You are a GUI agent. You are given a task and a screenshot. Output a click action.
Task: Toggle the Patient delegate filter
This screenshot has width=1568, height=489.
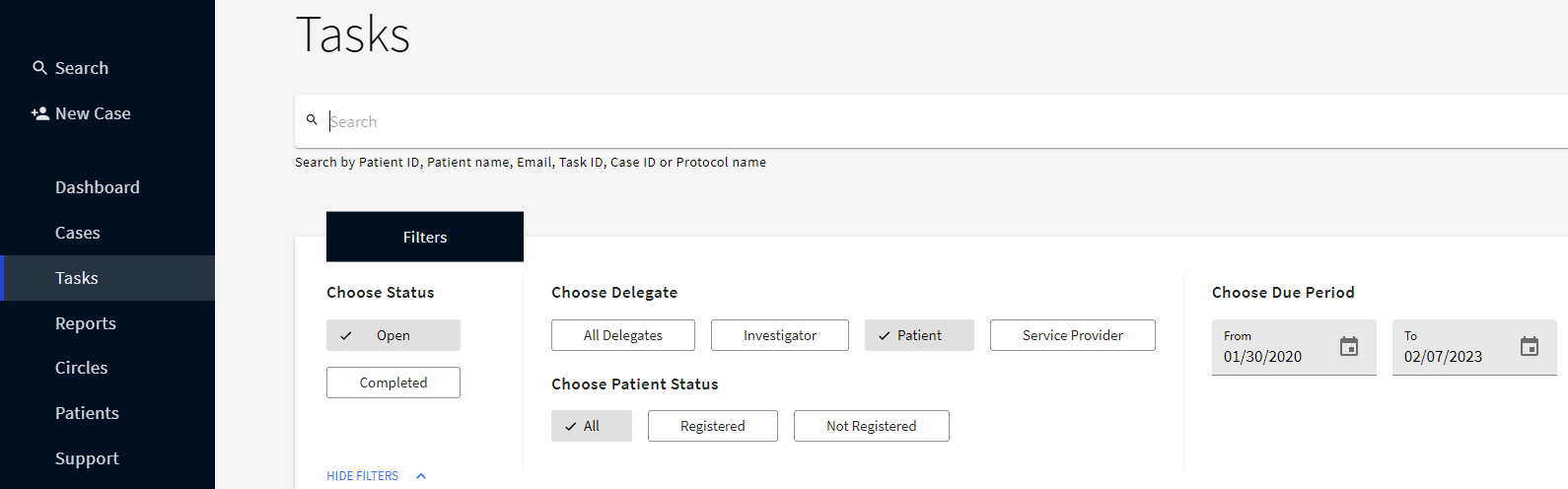coord(919,335)
